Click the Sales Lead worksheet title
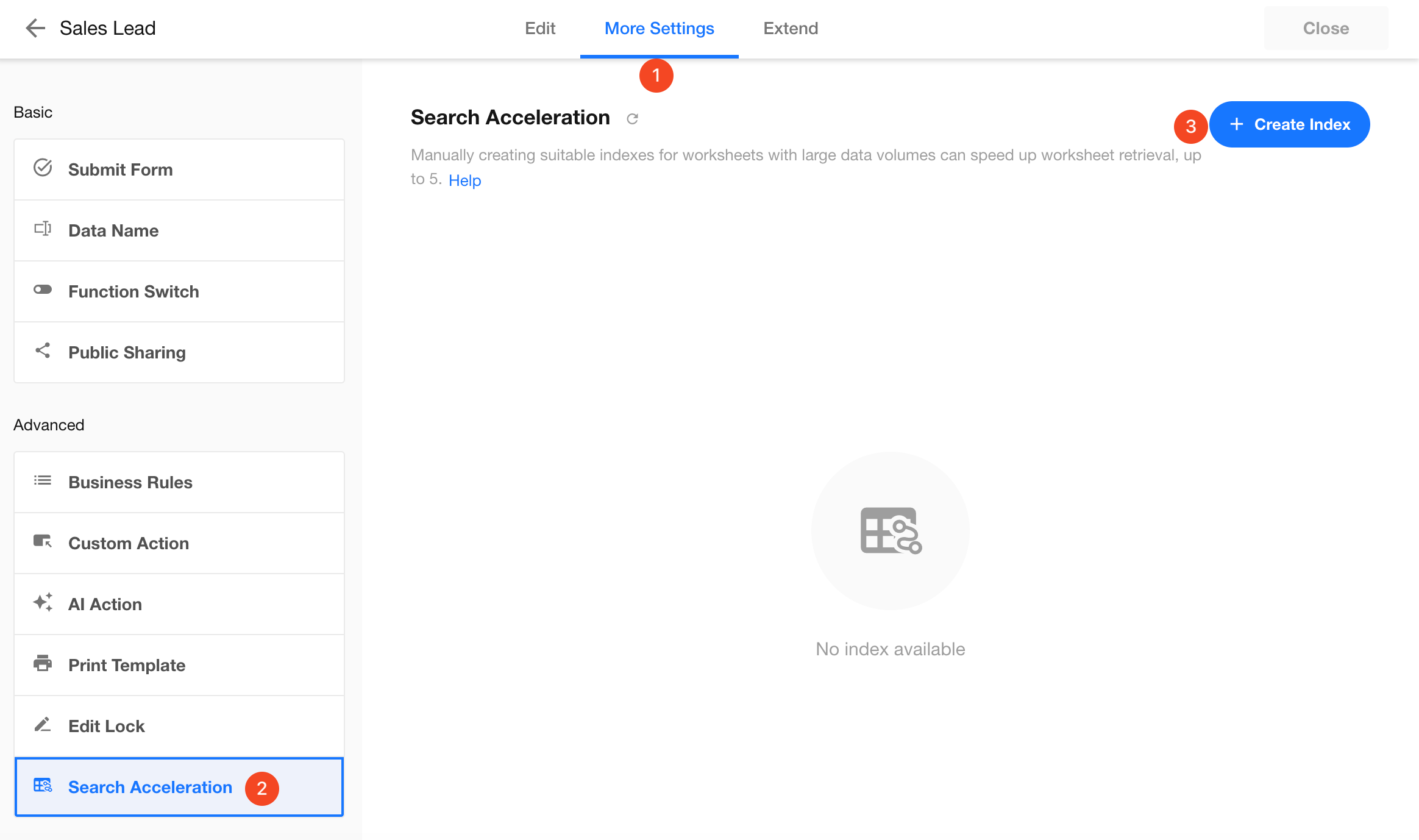 tap(108, 28)
